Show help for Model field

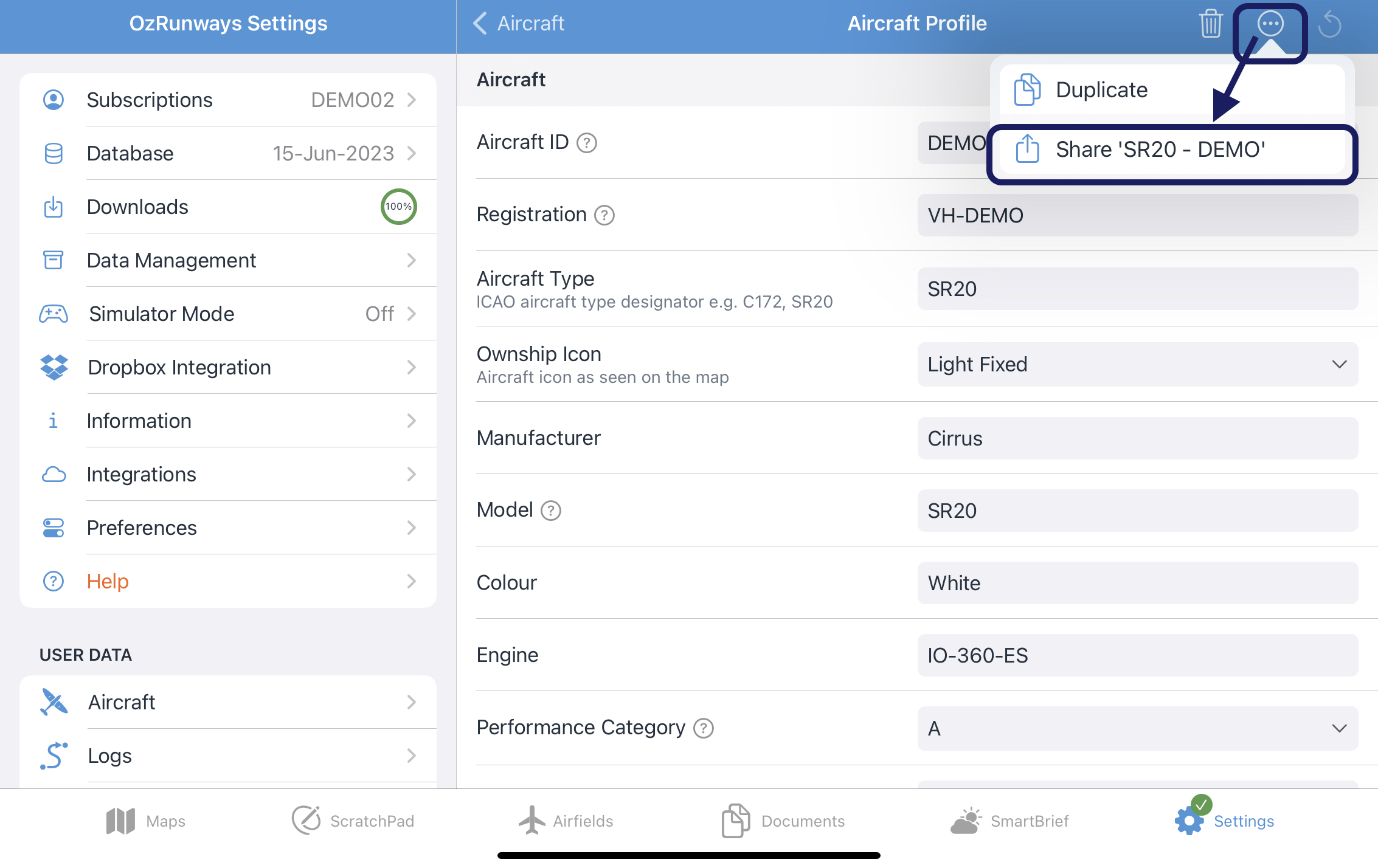tap(551, 511)
